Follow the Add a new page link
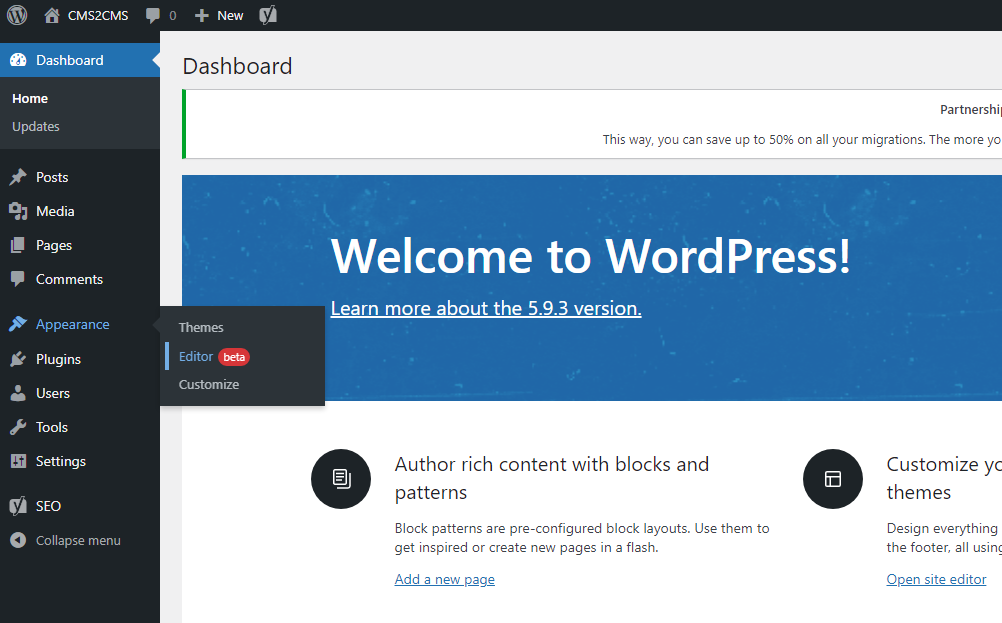 pyautogui.click(x=445, y=580)
